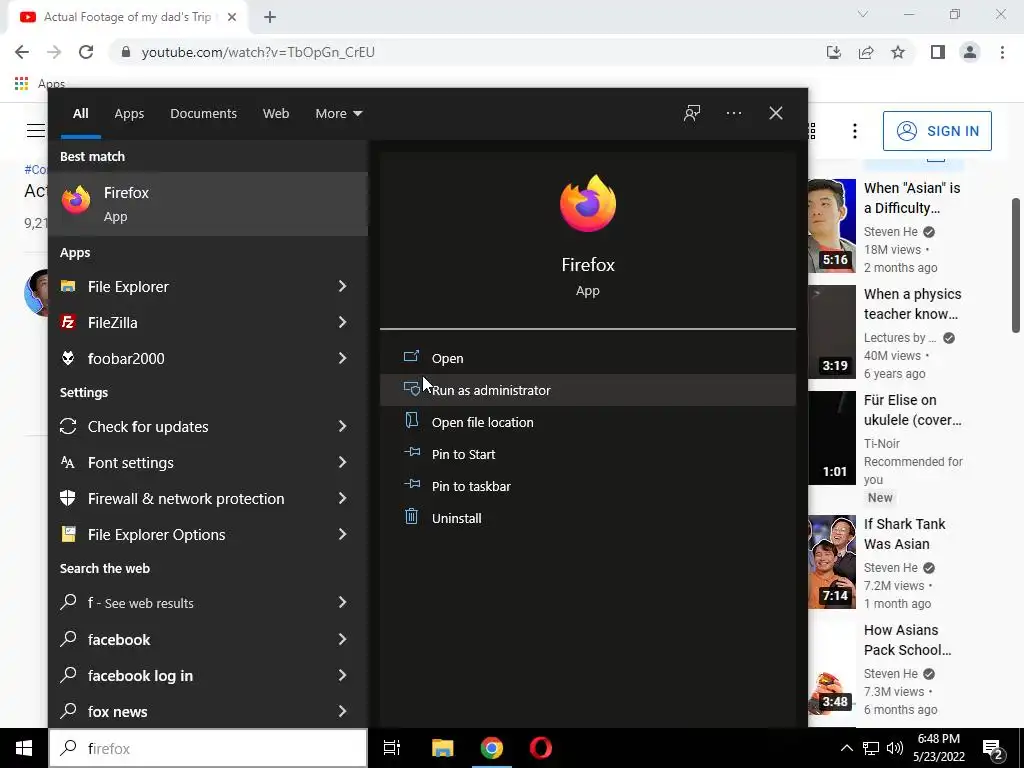Click the Check for updates refresh icon

click(x=68, y=426)
